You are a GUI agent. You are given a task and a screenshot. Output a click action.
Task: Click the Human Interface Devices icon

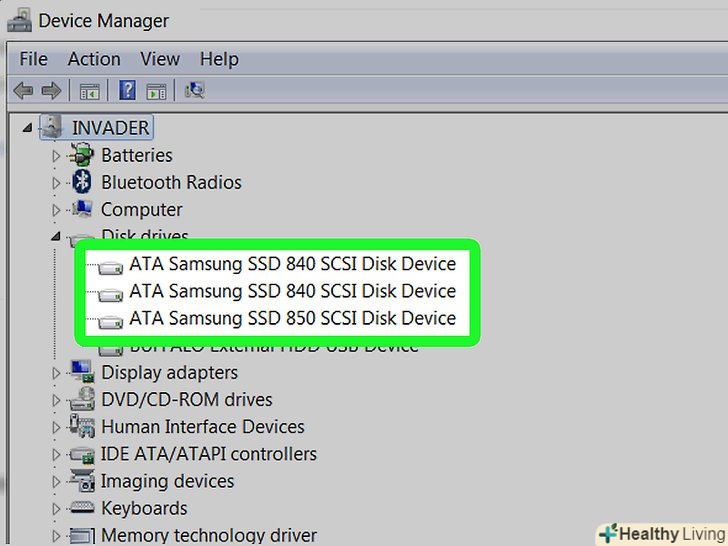click(82, 426)
